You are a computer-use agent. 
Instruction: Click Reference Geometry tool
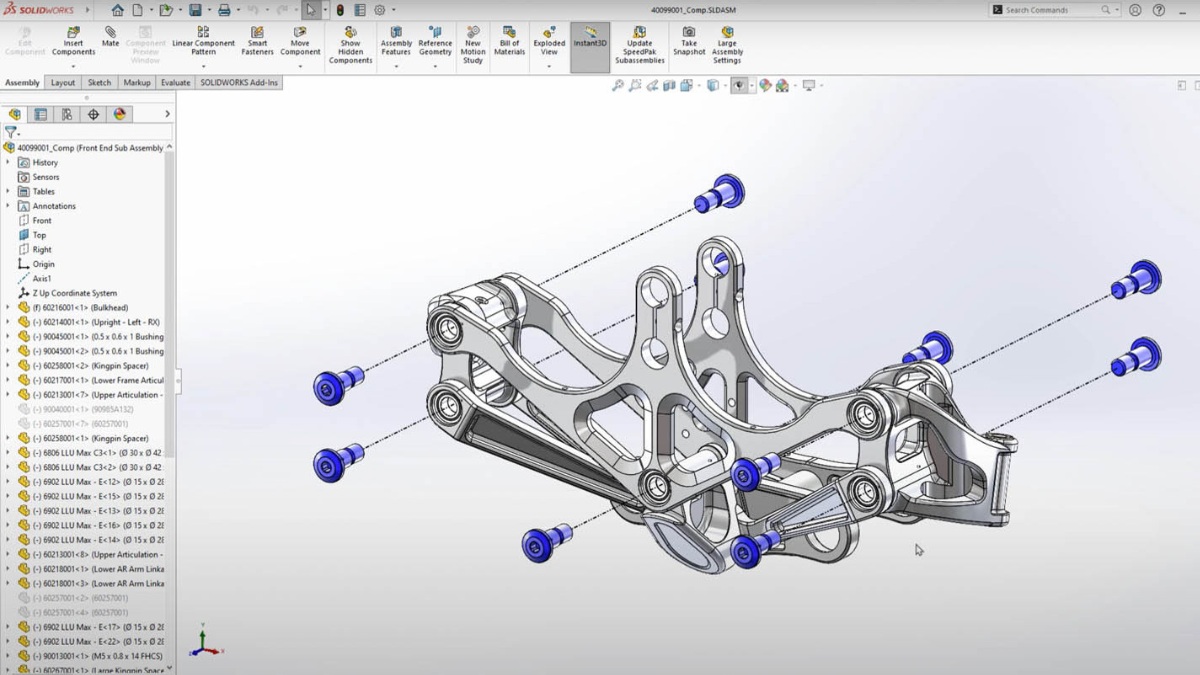click(435, 42)
